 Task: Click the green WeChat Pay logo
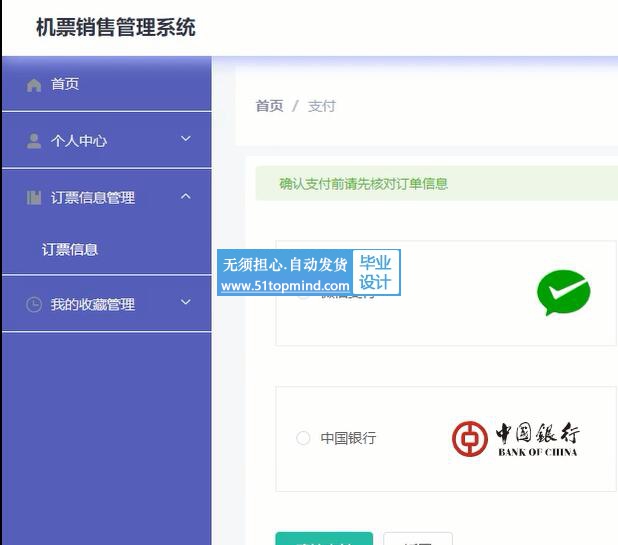564,292
